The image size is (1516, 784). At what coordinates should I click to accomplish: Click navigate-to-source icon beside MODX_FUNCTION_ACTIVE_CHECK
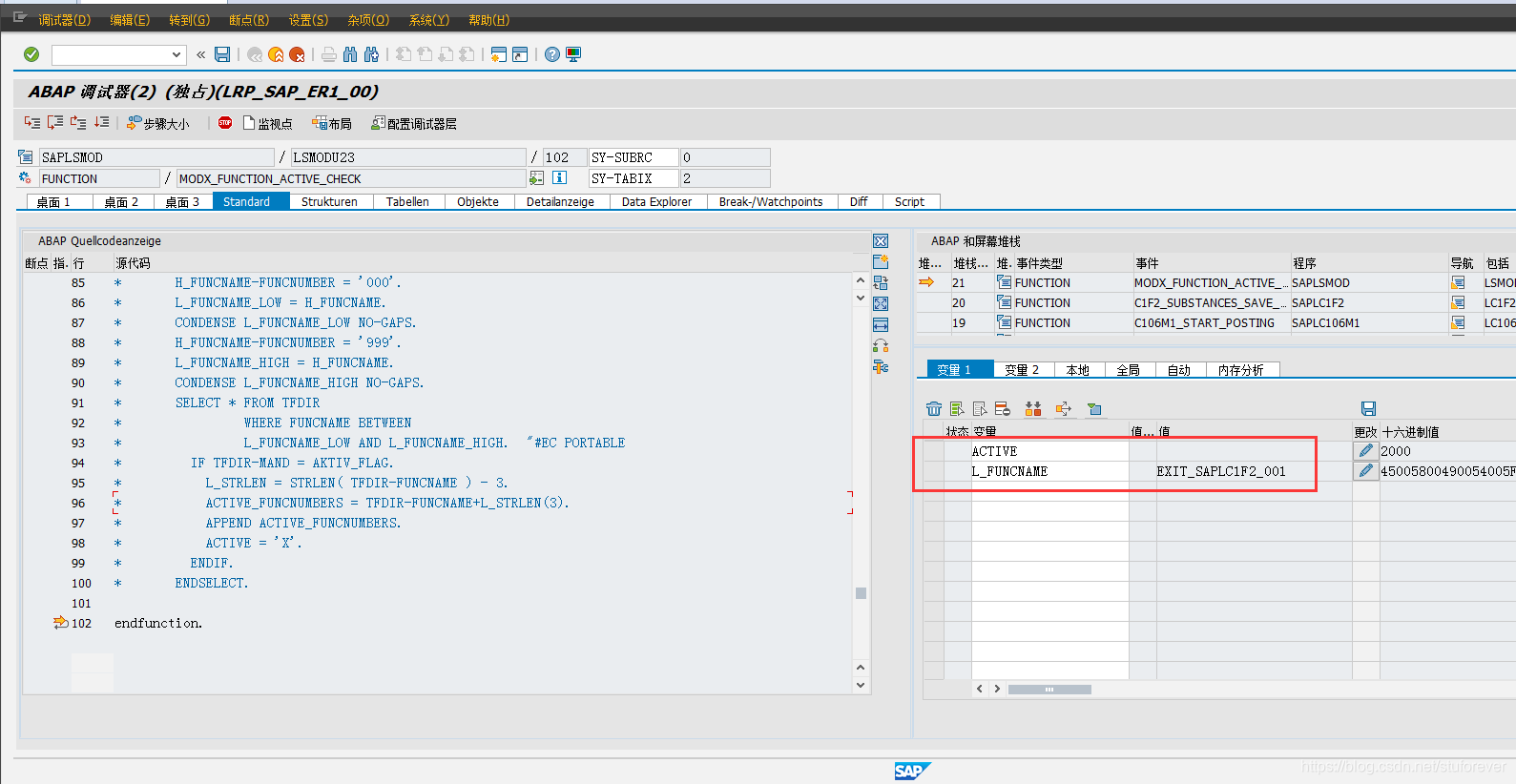tap(537, 177)
